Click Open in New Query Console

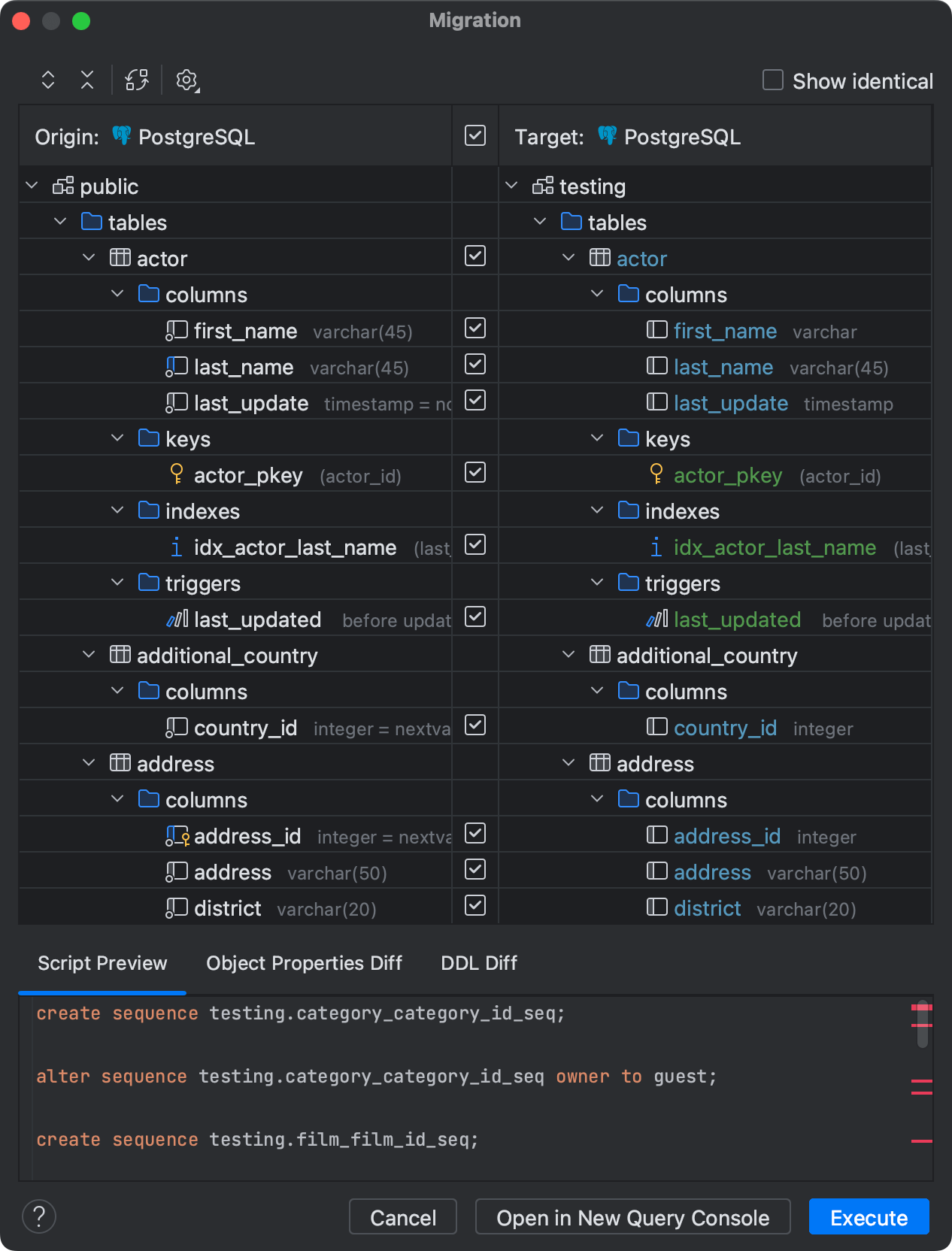632,1217
